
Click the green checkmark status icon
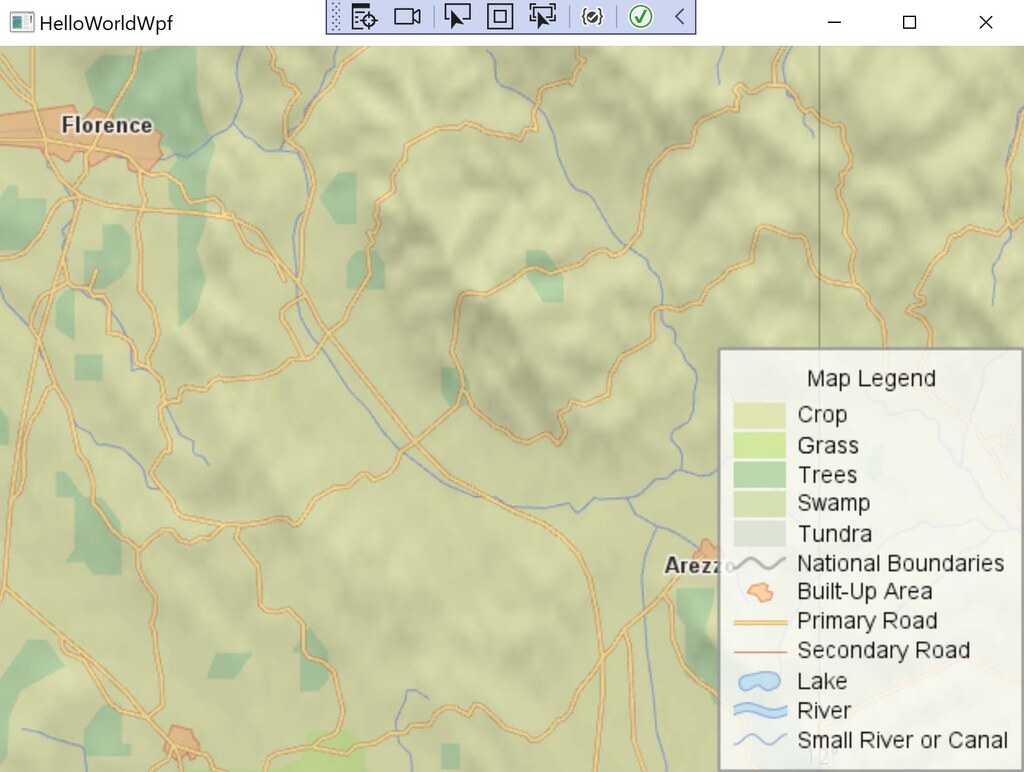tap(641, 17)
